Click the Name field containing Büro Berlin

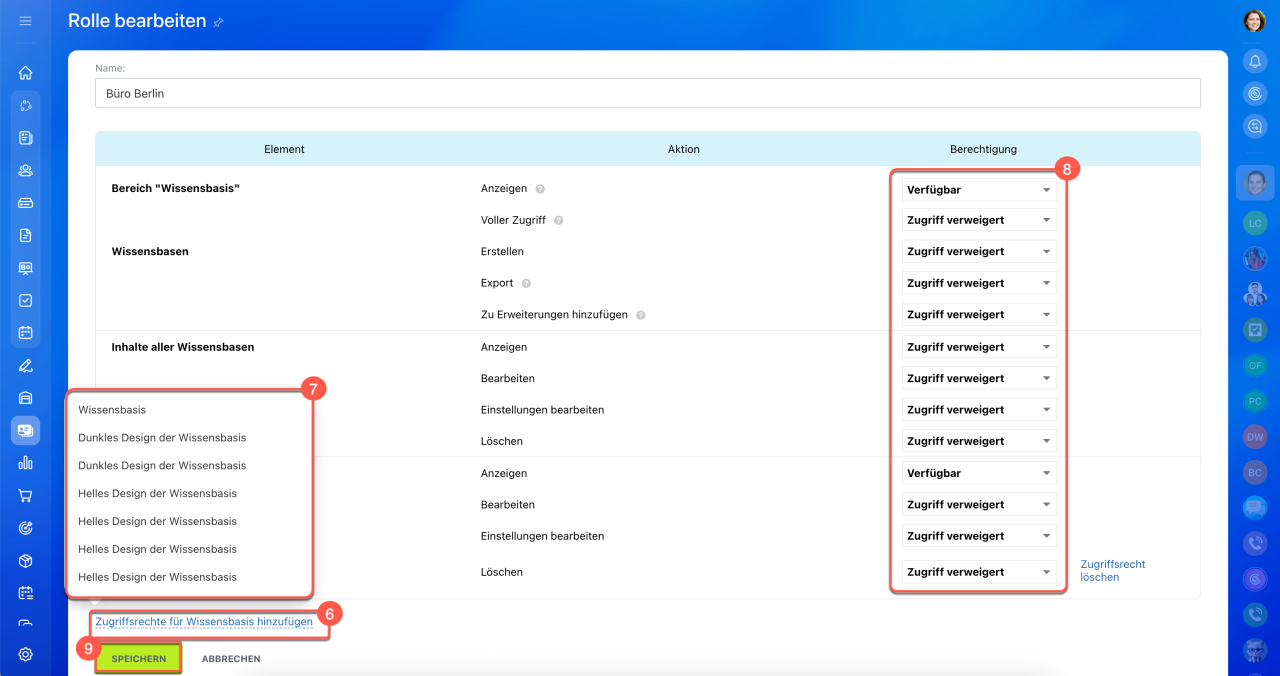click(x=648, y=93)
